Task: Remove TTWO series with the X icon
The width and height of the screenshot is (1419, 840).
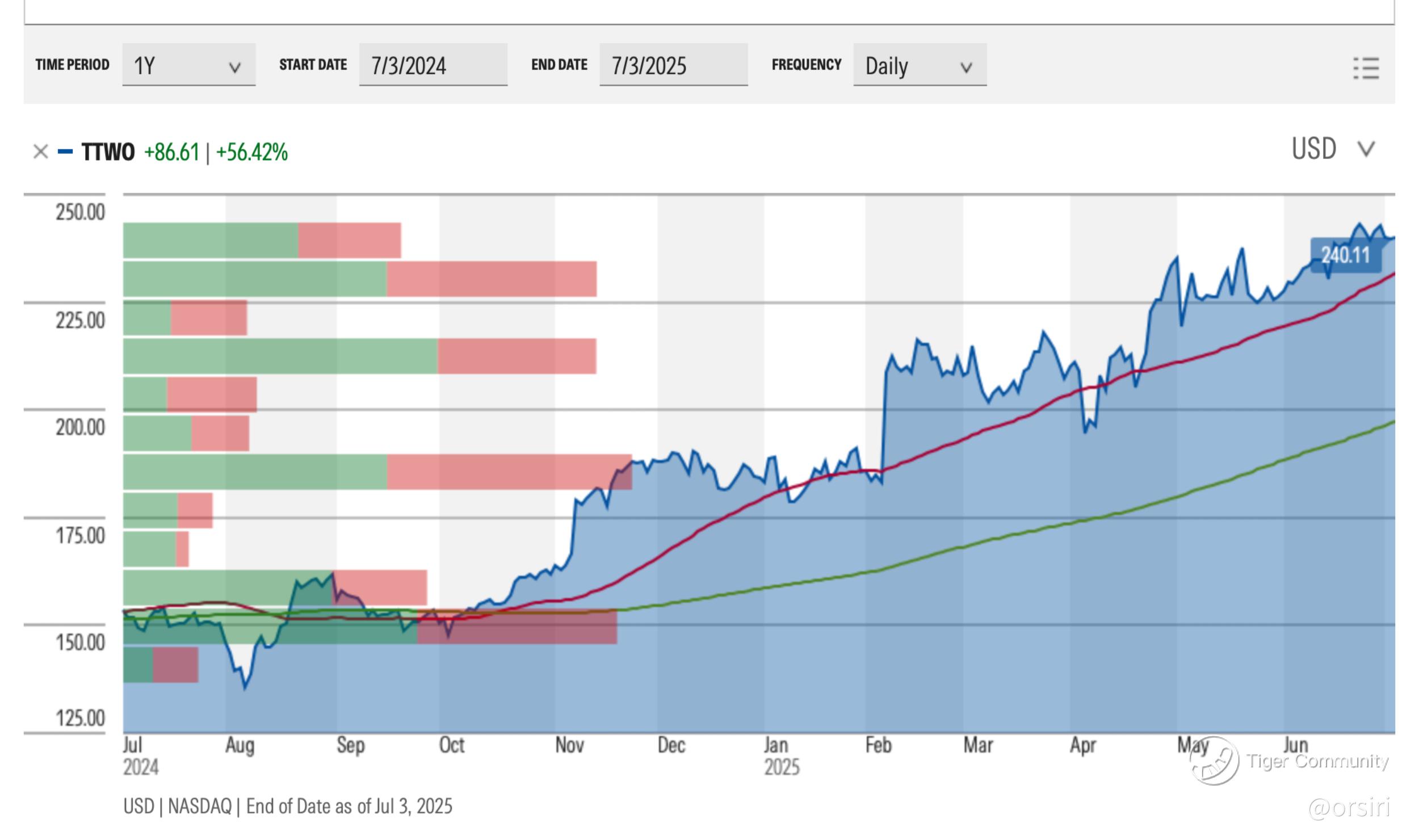Action: tap(40, 152)
